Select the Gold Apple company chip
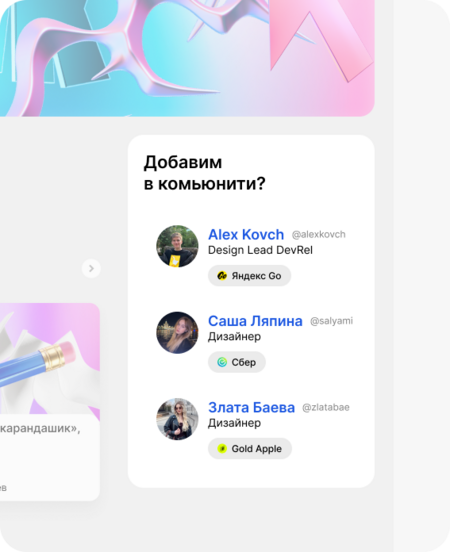 tap(250, 448)
